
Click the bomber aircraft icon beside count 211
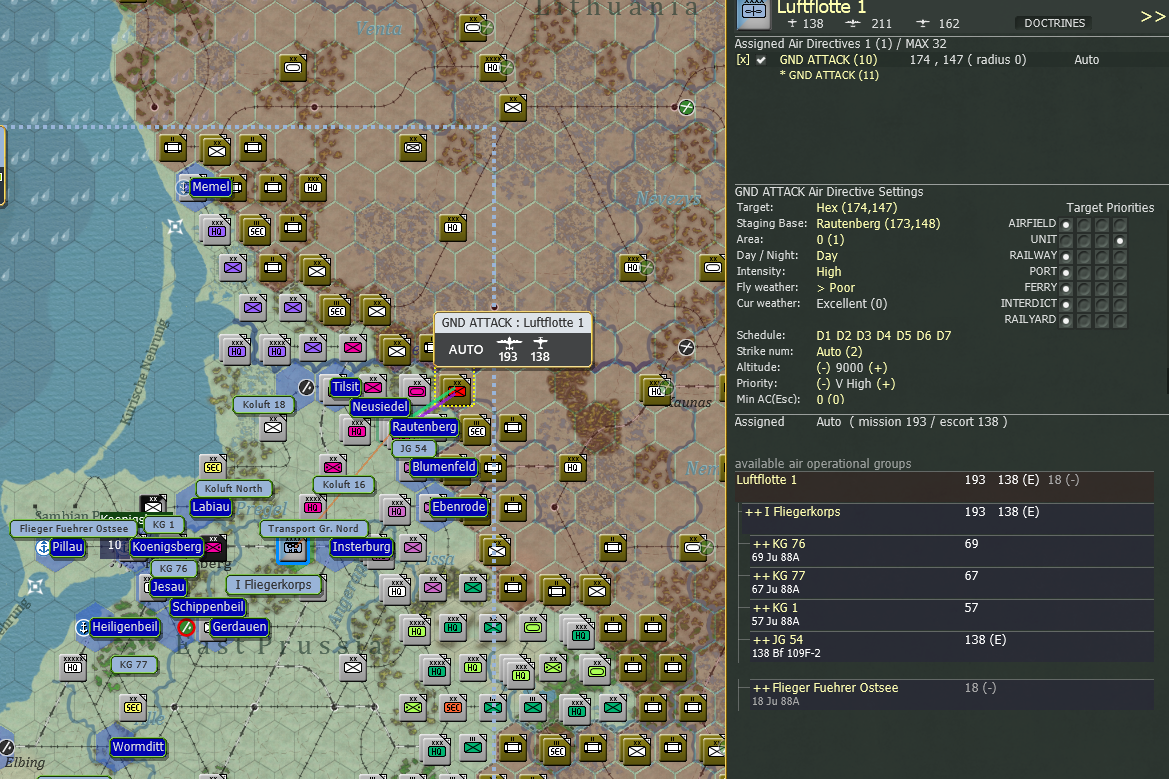[853, 24]
